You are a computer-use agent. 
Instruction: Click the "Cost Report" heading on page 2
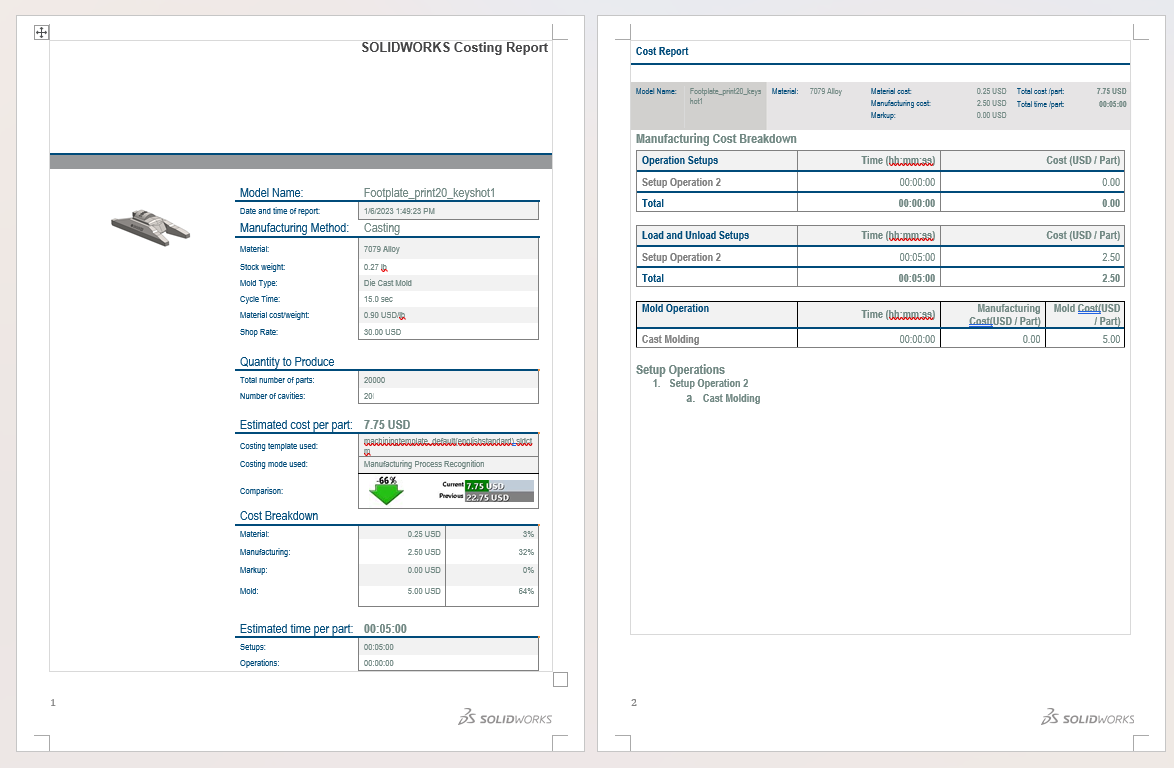[x=662, y=52]
